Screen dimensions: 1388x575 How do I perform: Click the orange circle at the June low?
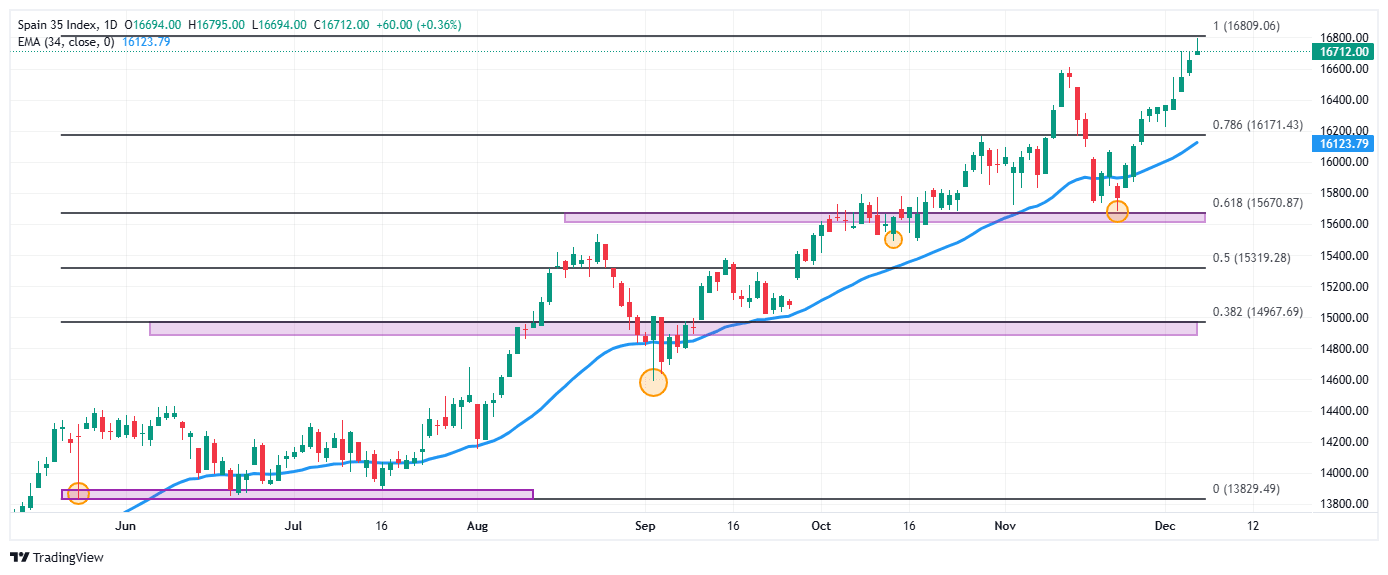pos(78,493)
